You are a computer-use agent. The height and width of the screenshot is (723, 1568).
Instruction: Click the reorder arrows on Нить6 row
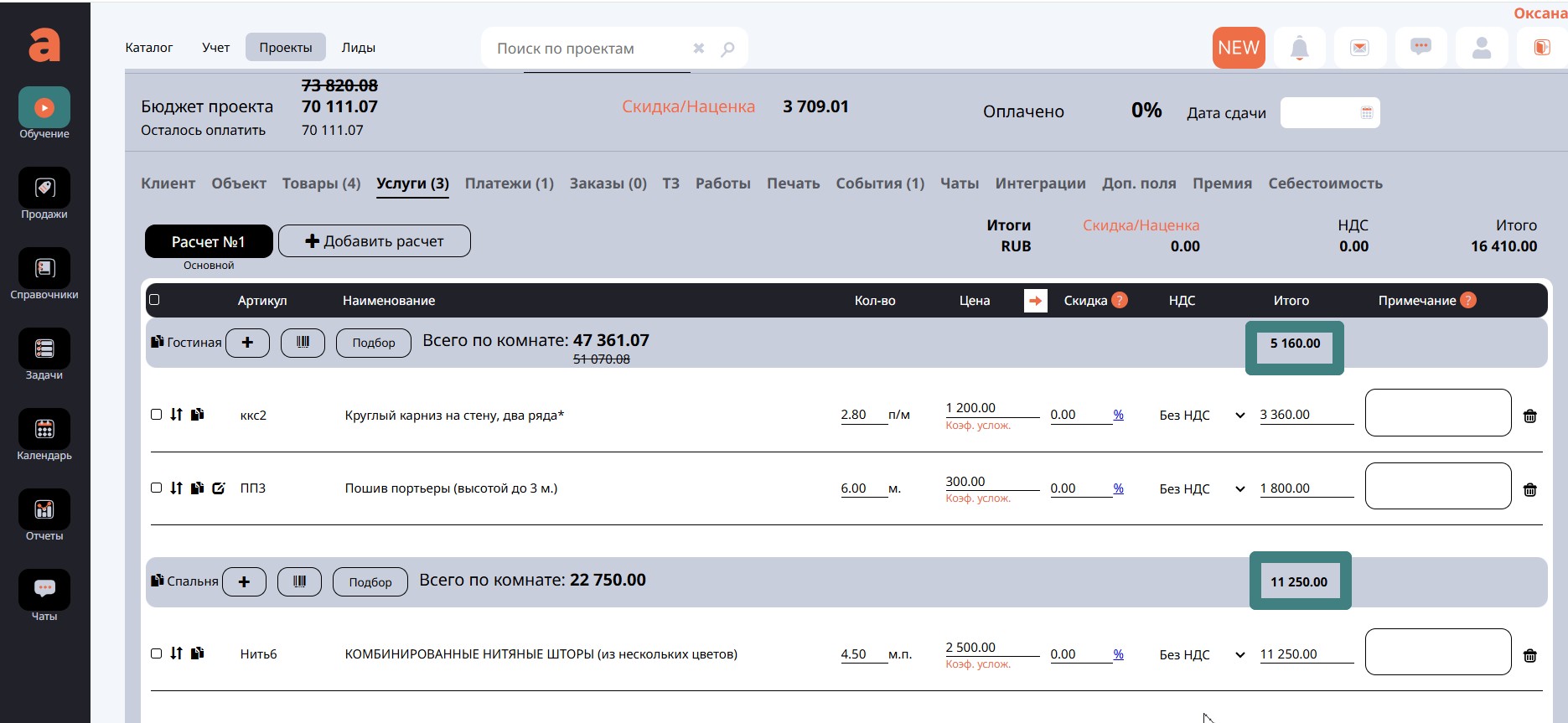[x=176, y=653]
